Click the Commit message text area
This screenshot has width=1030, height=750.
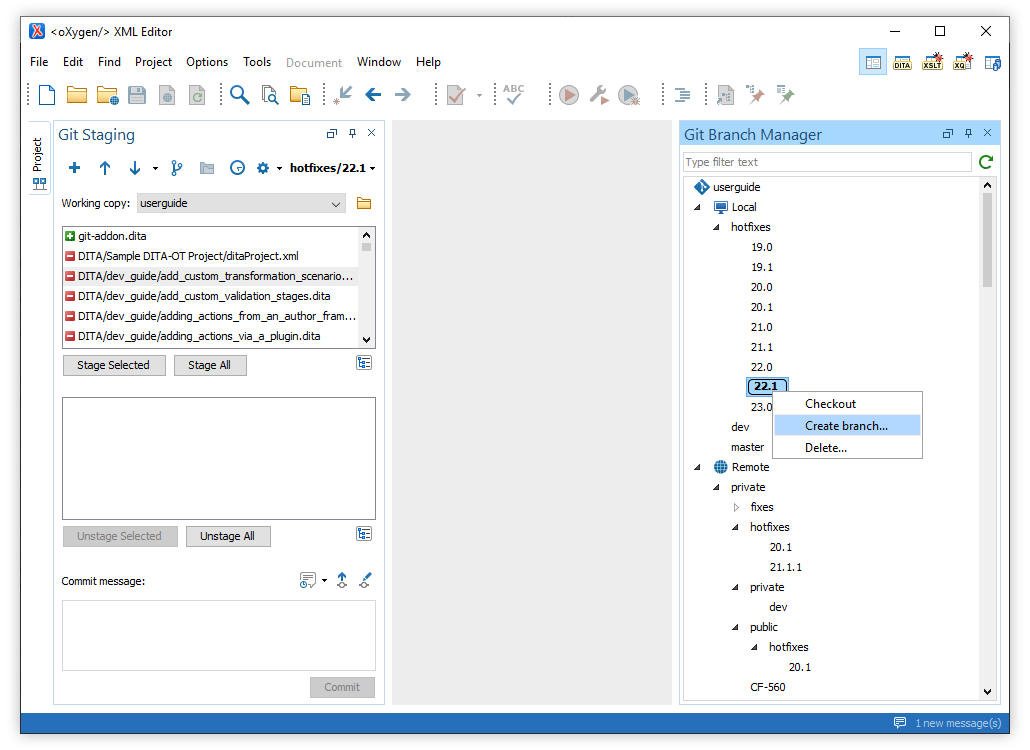coord(219,635)
